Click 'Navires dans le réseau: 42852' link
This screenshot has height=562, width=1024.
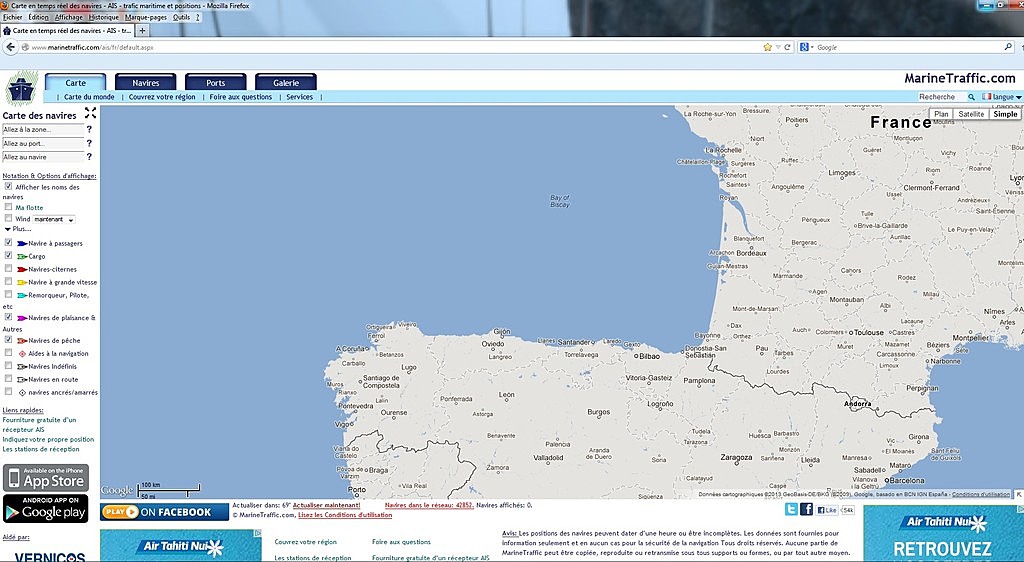pos(429,505)
